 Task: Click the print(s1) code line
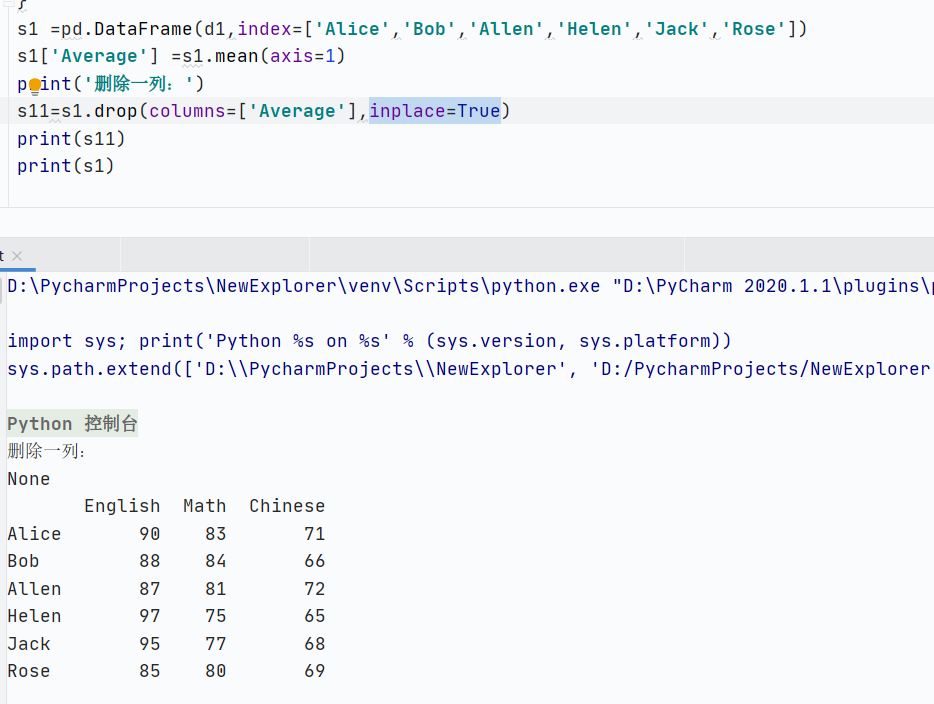65,166
